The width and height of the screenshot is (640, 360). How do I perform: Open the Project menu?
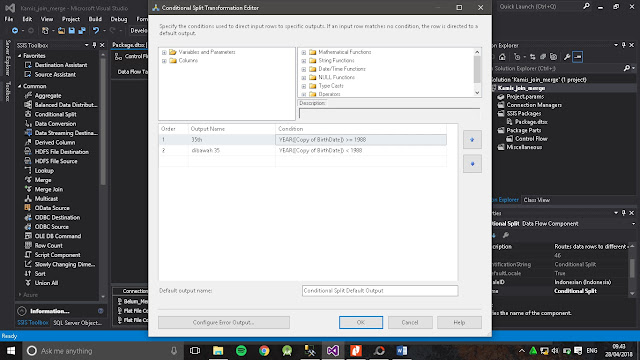click(71, 19)
